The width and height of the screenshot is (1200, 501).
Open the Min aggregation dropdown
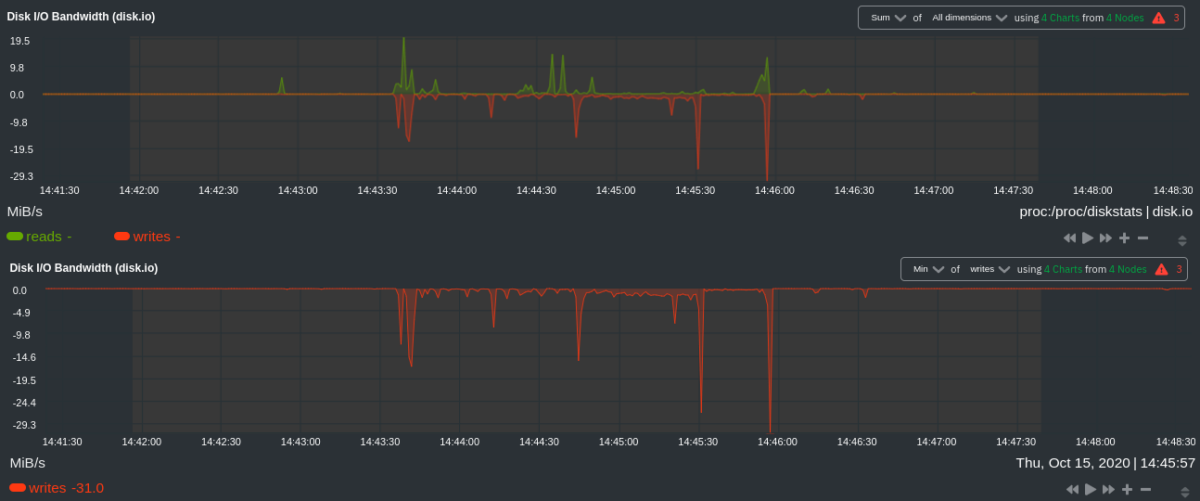pos(929,269)
